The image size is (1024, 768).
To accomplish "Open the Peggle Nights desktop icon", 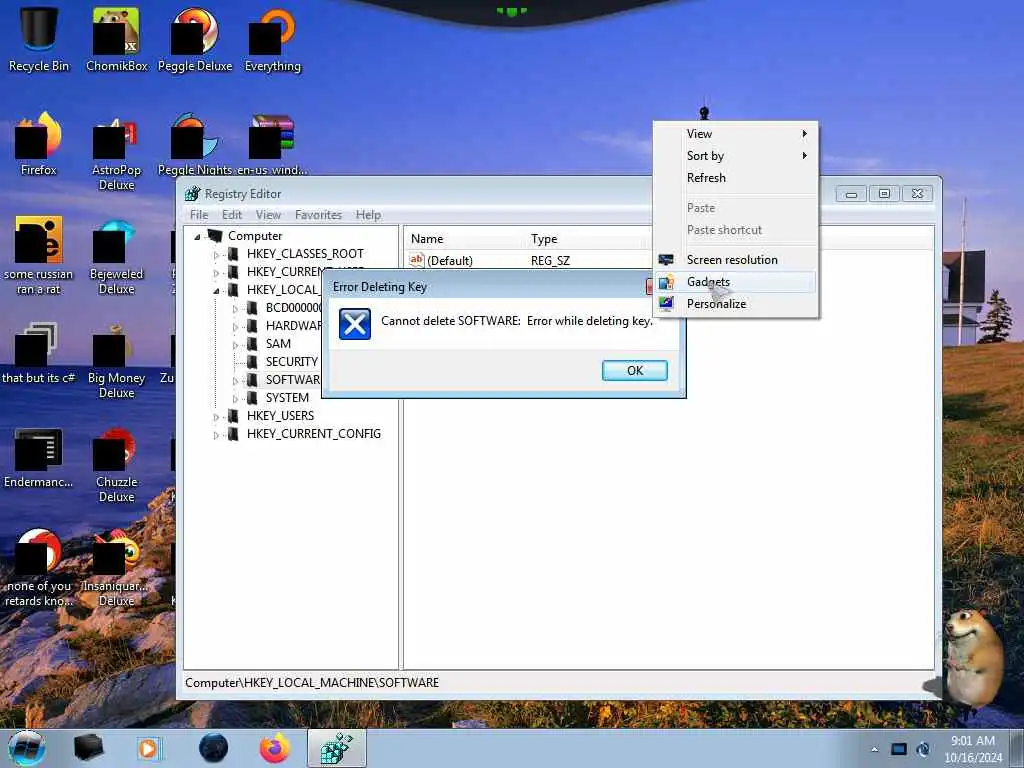I will (195, 144).
